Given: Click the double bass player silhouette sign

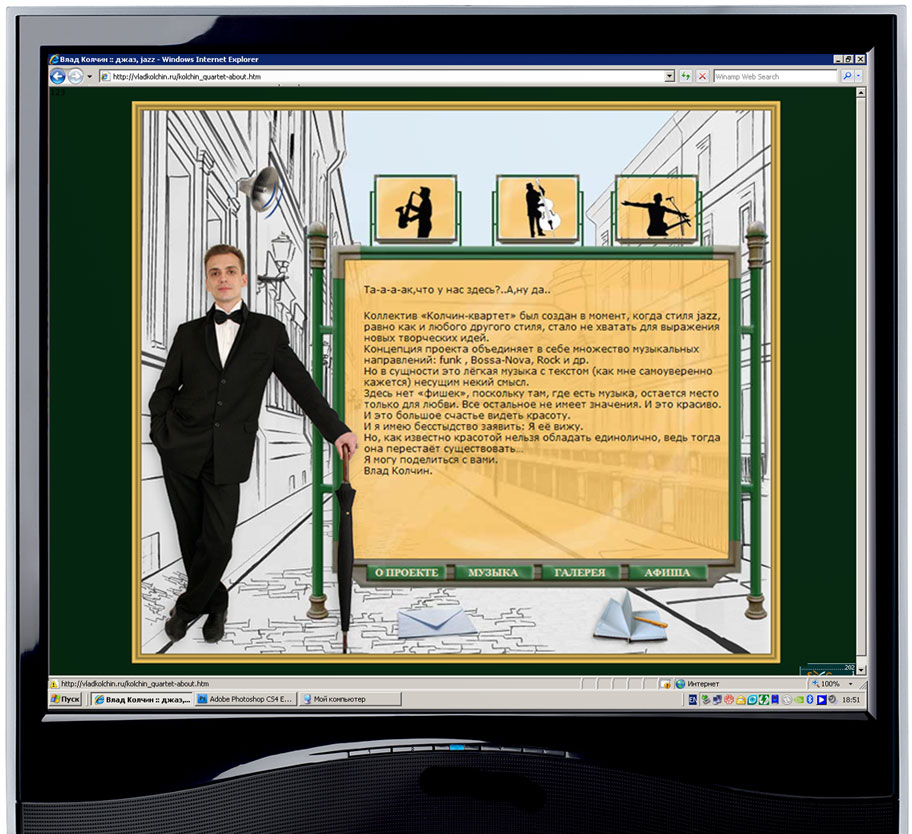Looking at the screenshot, I should click(539, 209).
